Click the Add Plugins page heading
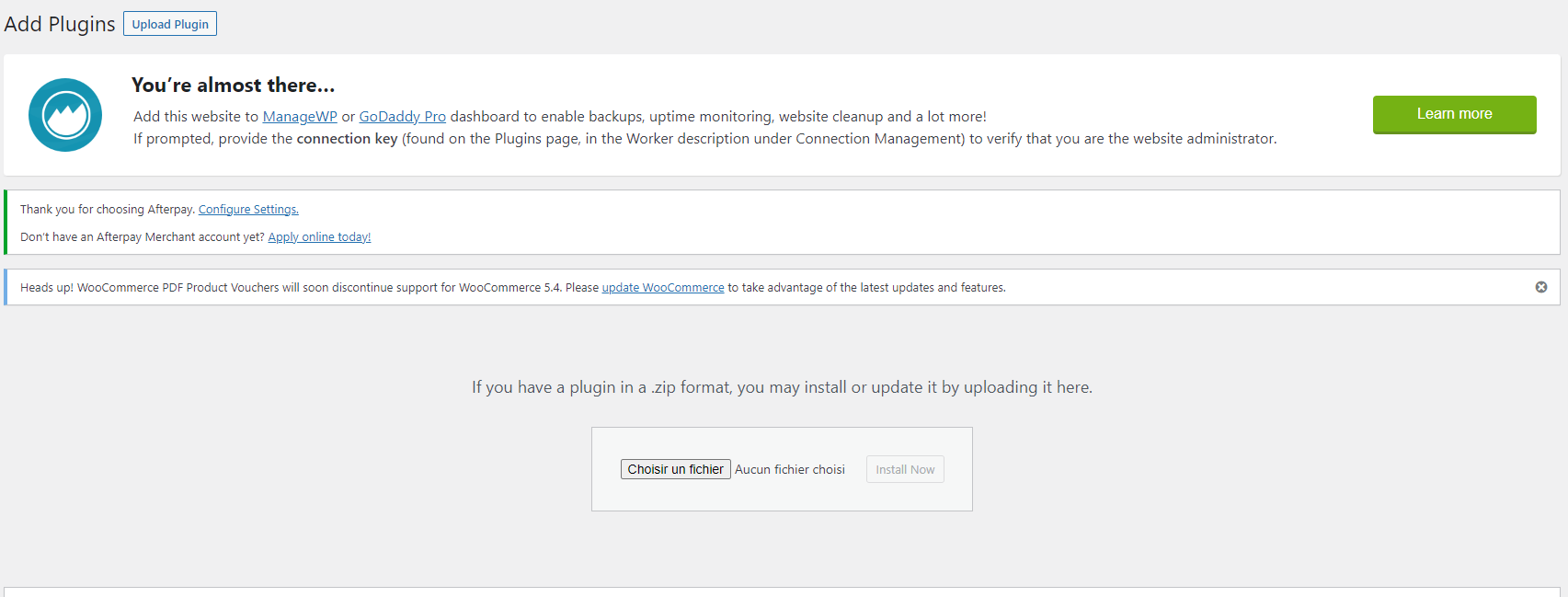1568x597 pixels. [x=60, y=24]
